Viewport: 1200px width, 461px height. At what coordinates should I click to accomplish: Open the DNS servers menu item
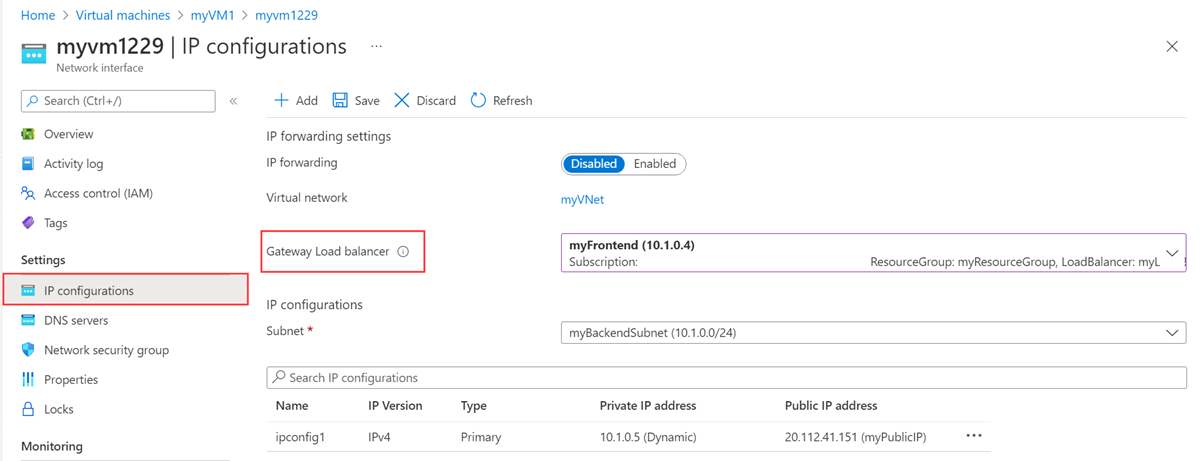[76, 321]
